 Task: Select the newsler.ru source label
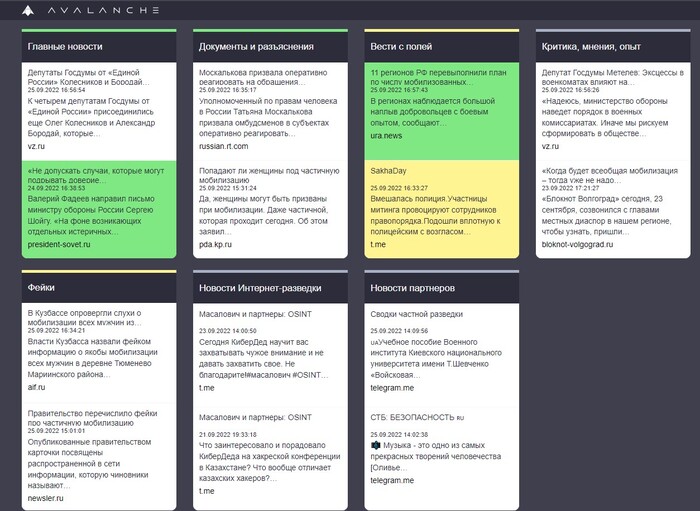coord(46,498)
